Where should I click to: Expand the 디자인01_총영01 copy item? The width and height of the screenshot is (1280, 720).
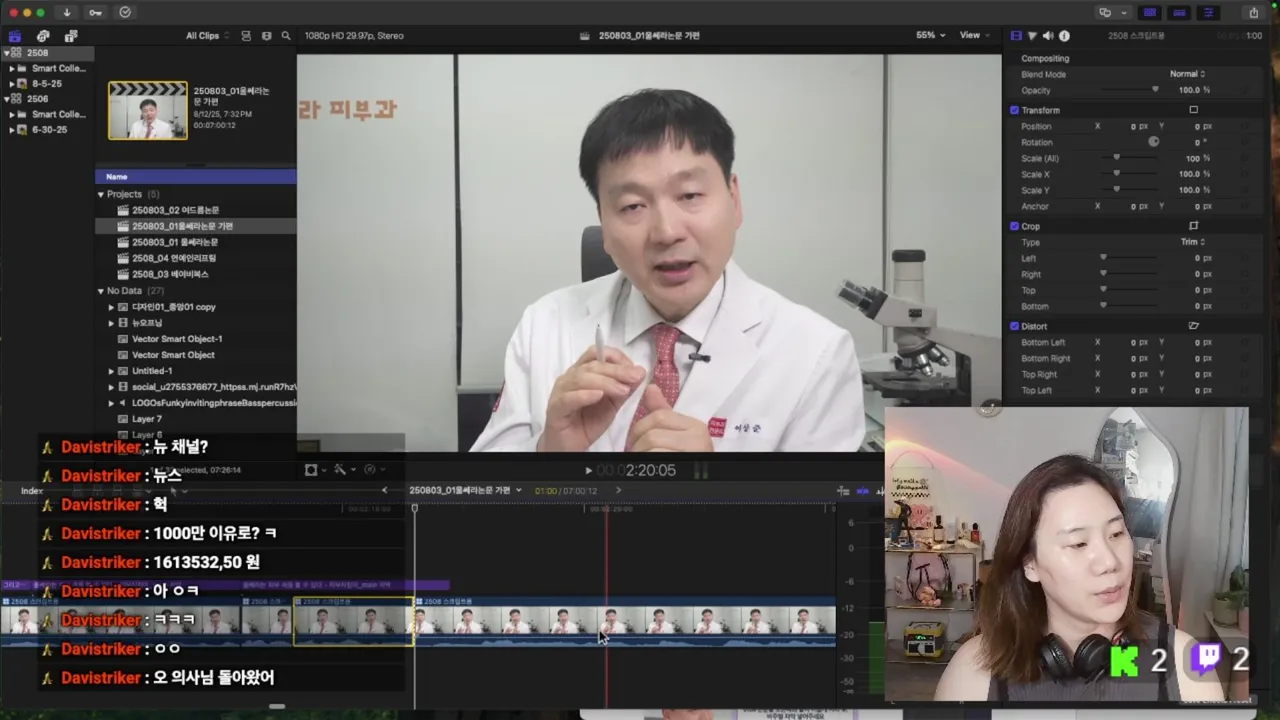click(111, 307)
